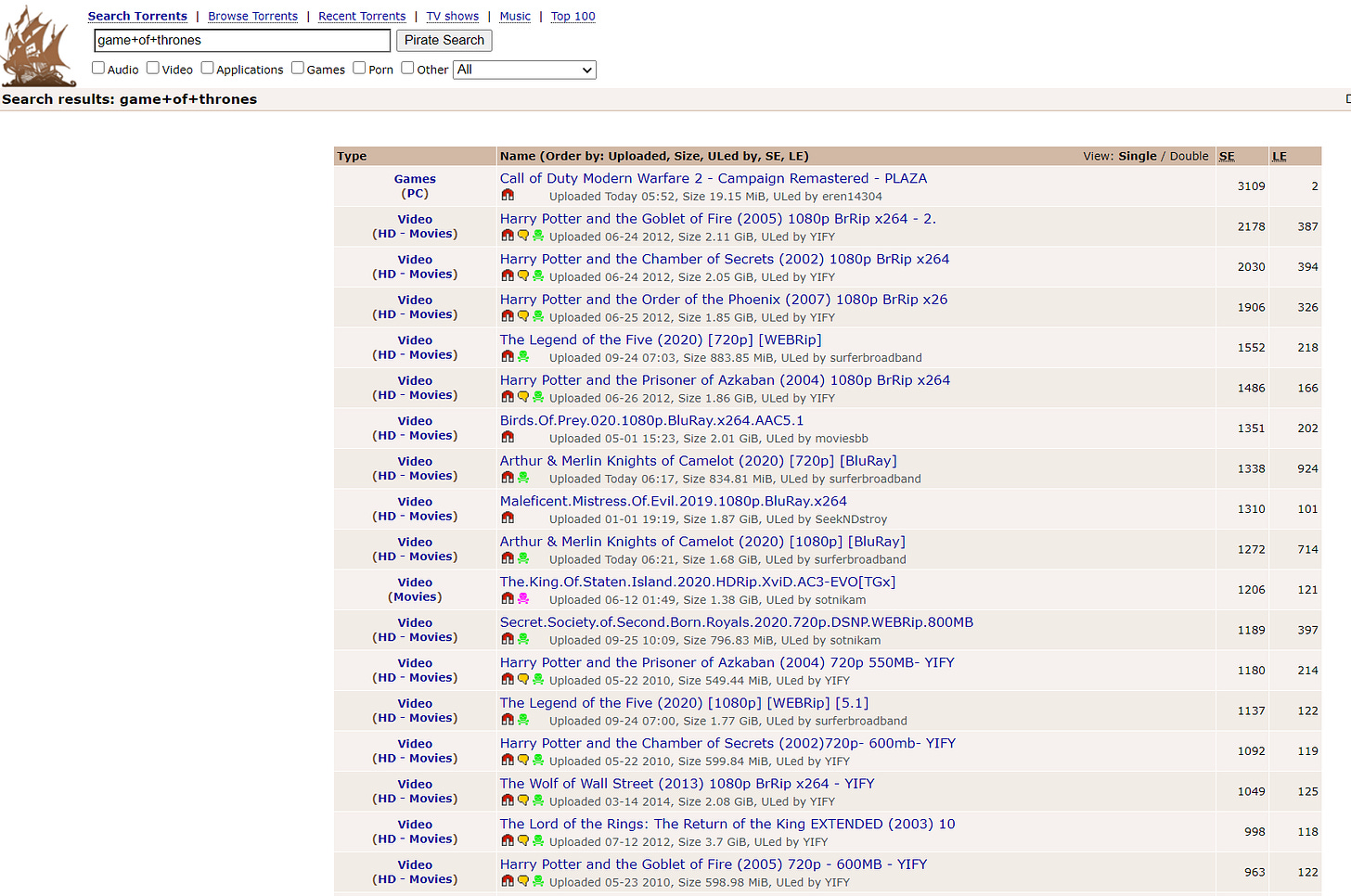Click magnet icon for Birds.Of.Prey torrent
Screen dimensions: 1351x896
[x=508, y=437]
